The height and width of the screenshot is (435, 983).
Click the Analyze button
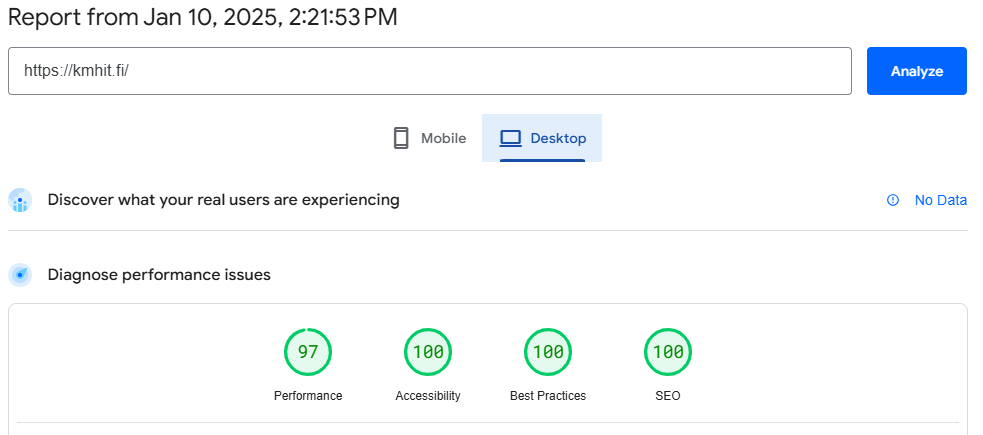point(916,71)
